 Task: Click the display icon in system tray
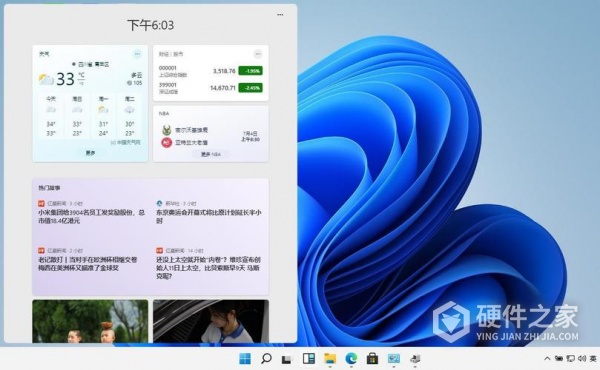click(x=571, y=358)
